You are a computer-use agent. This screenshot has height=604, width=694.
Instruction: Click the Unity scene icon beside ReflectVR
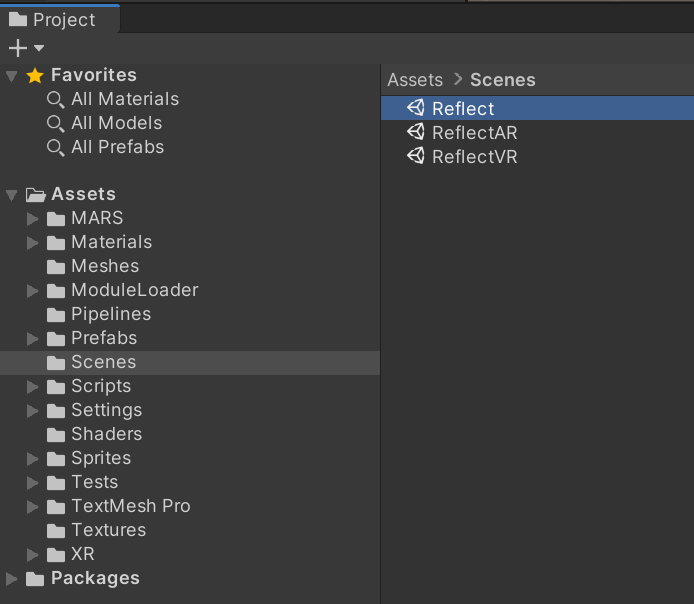pos(416,156)
